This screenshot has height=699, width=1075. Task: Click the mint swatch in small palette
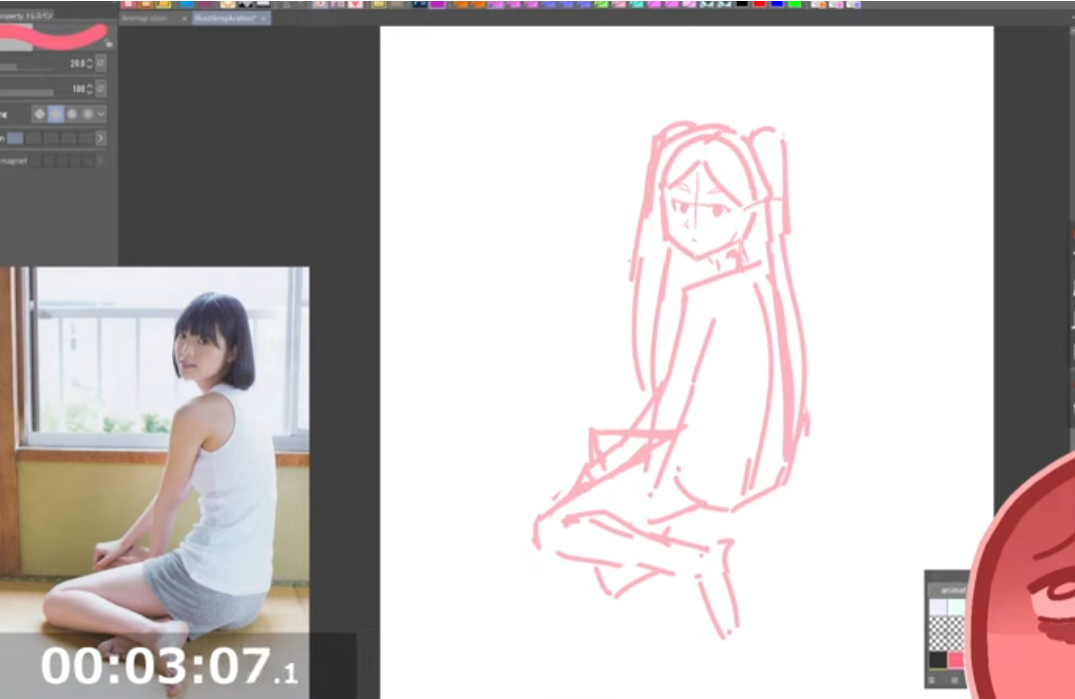tap(956, 607)
